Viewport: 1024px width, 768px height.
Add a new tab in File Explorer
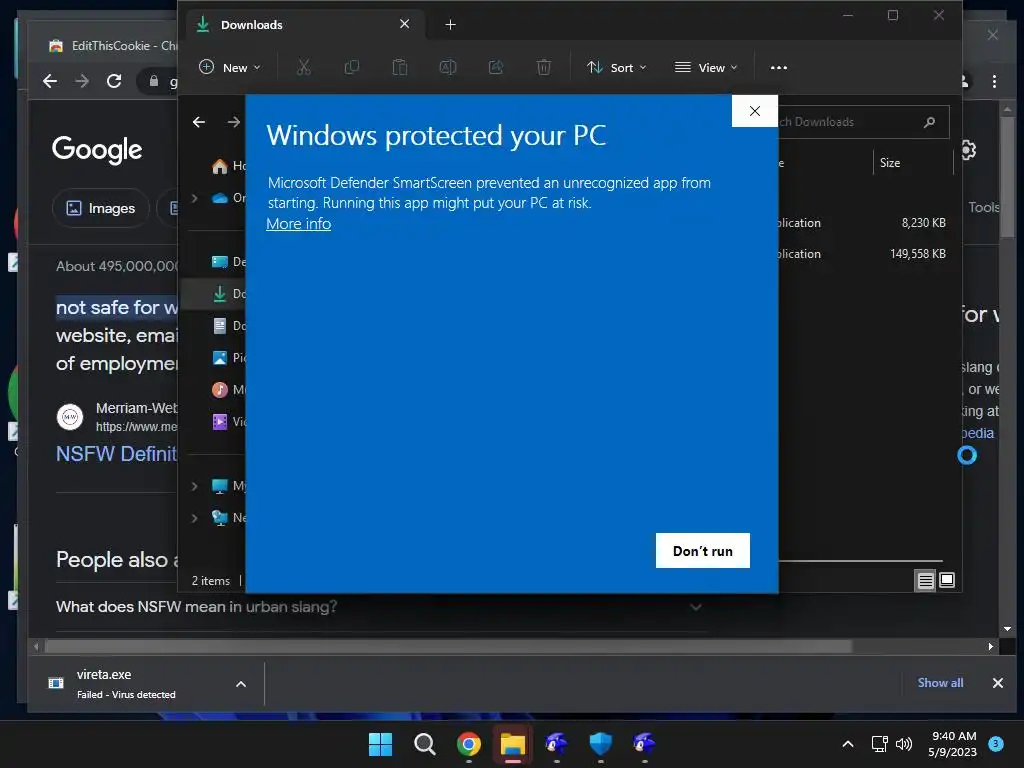click(x=450, y=25)
